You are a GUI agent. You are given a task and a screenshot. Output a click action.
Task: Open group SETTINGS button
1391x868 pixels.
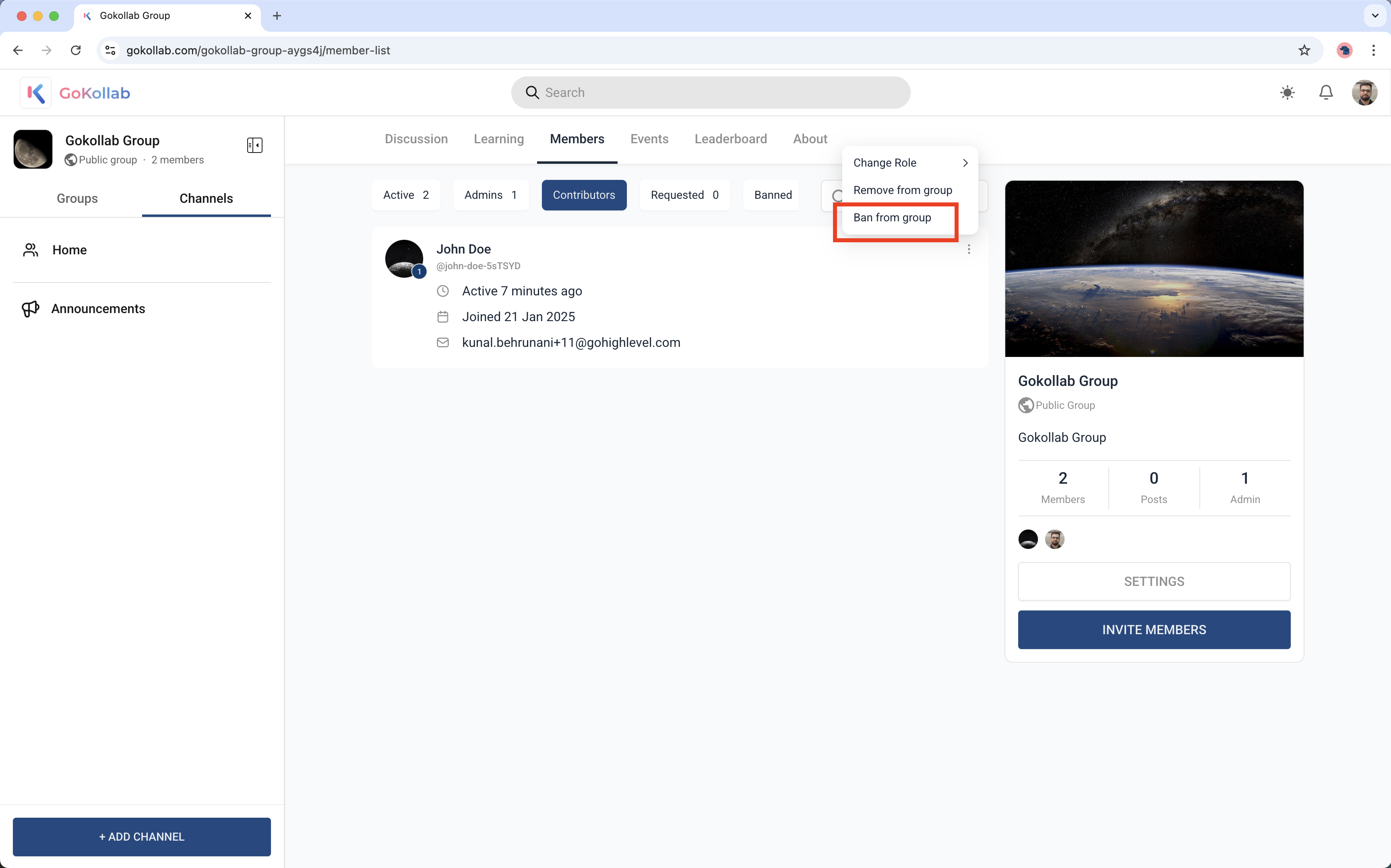tap(1153, 581)
